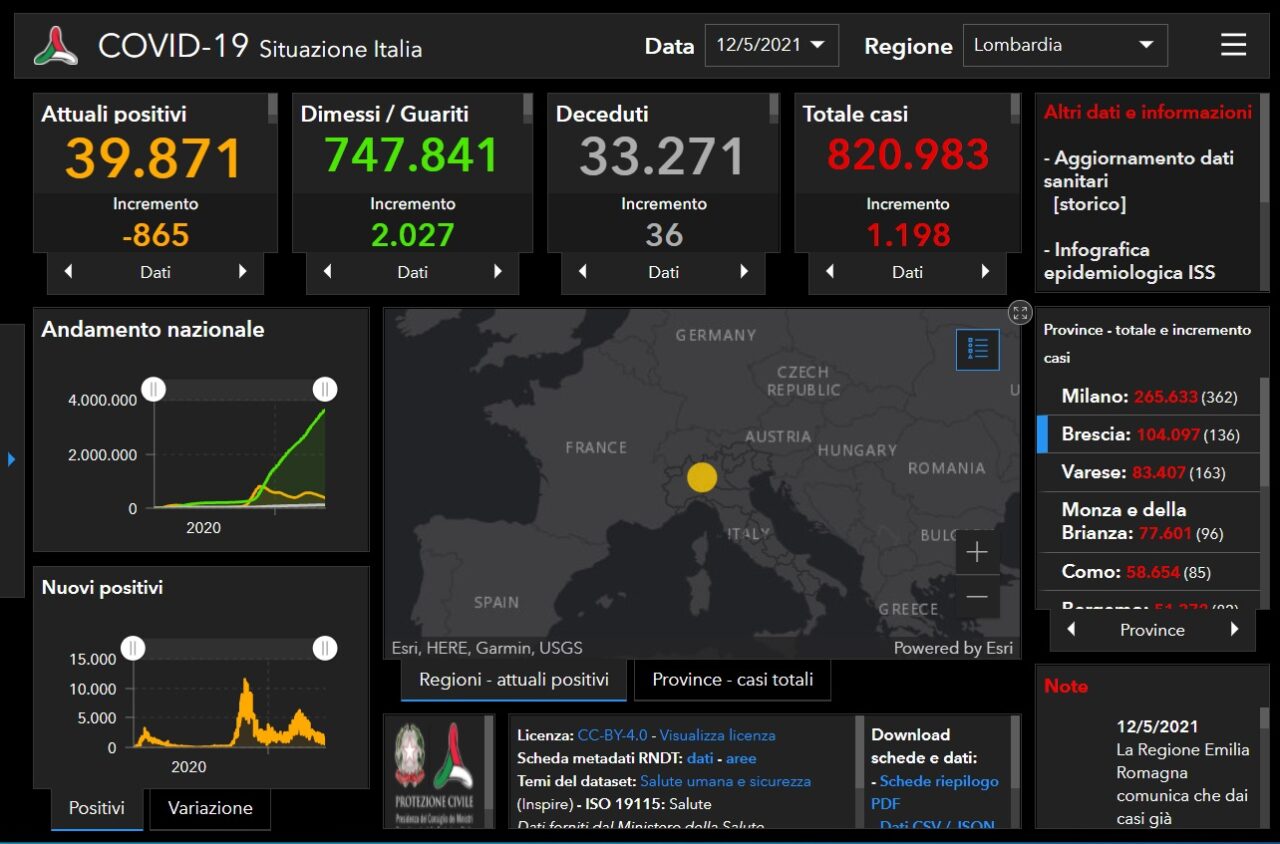Click right slider handle on Nuovi positivi
This screenshot has width=1280, height=844.
(x=324, y=649)
